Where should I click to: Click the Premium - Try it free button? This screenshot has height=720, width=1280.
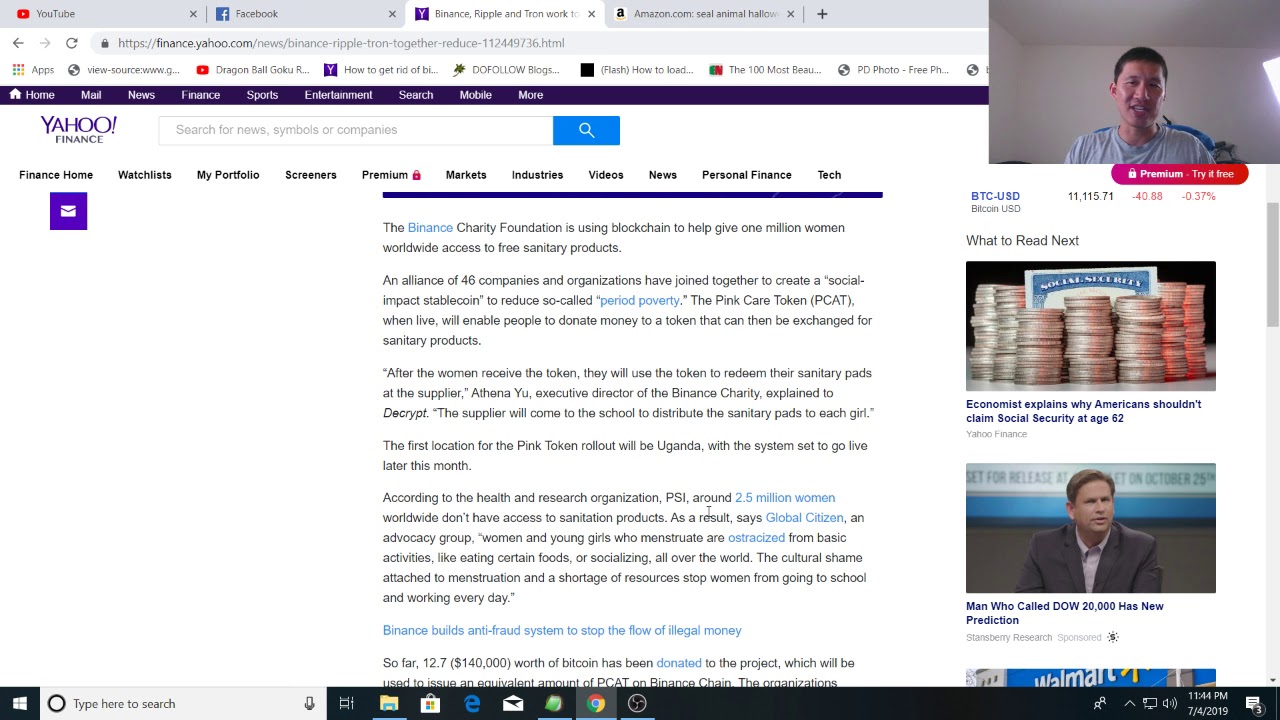point(1180,174)
